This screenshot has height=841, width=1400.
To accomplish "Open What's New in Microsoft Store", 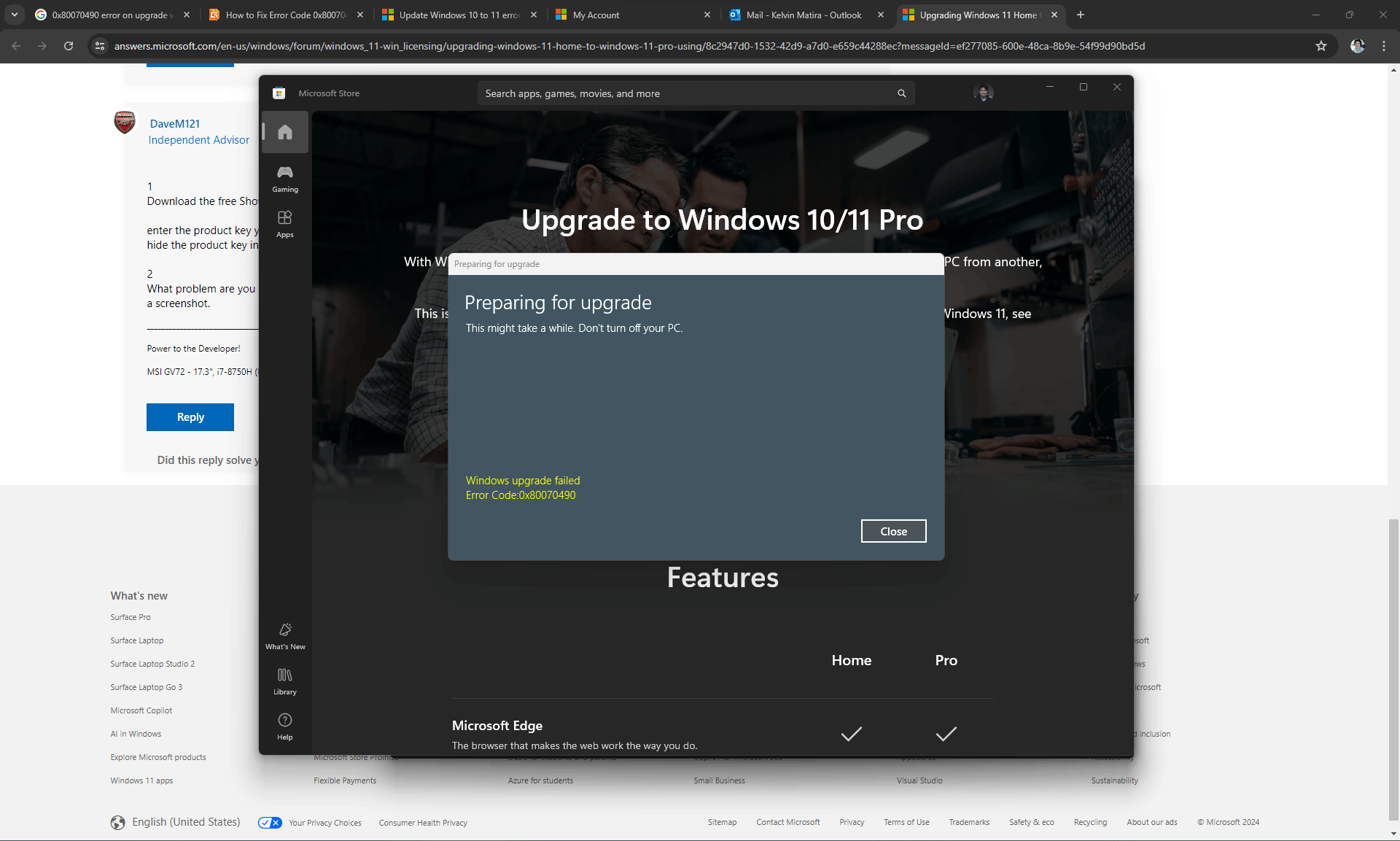I will point(285,636).
